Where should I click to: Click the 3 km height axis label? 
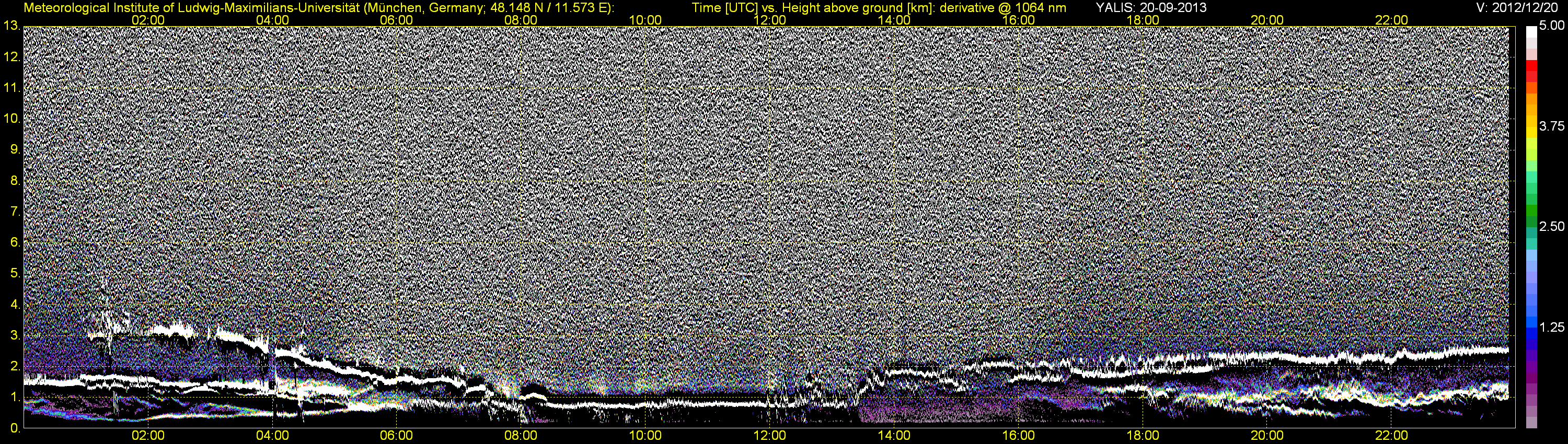(x=15, y=336)
